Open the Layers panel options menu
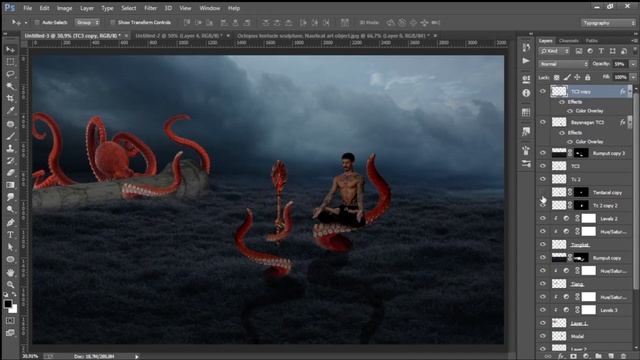Image resolution: width=640 pixels, height=360 pixels. pyautogui.click(x=634, y=41)
